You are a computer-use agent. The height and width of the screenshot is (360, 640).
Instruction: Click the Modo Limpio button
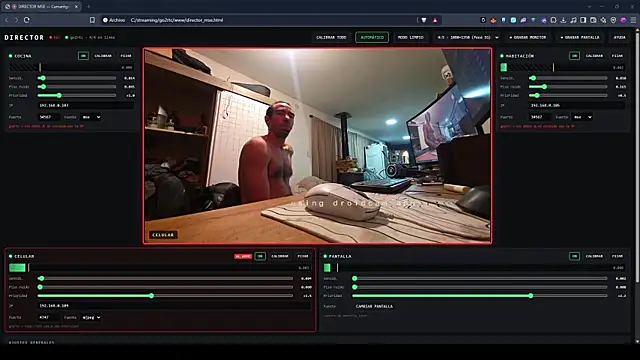[x=411, y=37]
